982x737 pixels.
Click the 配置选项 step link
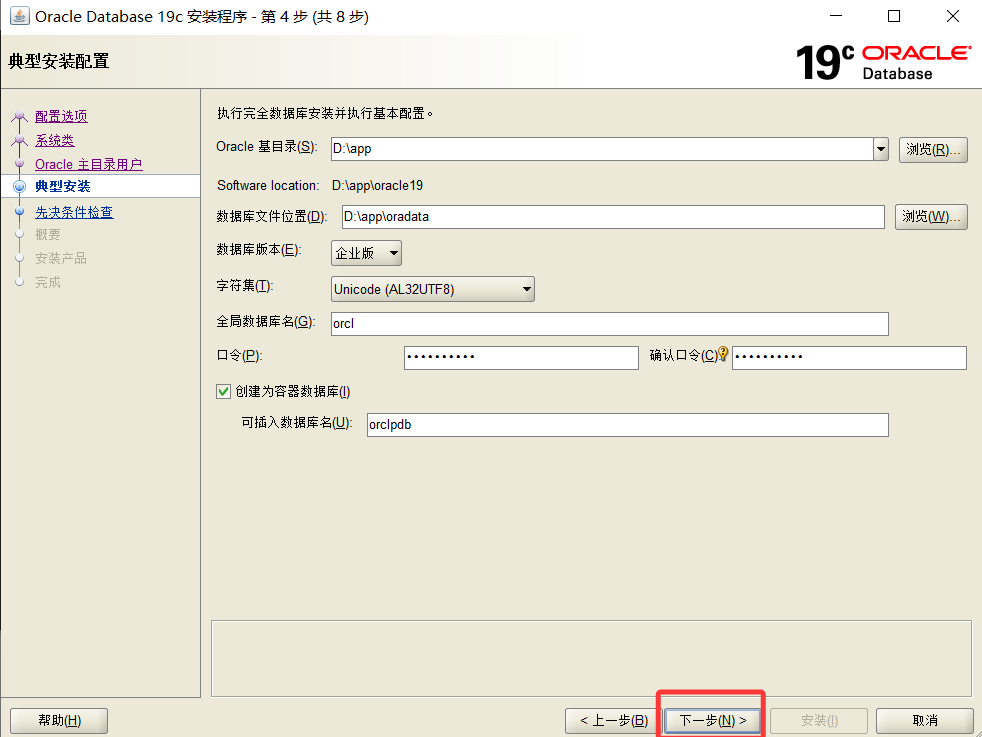[x=61, y=116]
